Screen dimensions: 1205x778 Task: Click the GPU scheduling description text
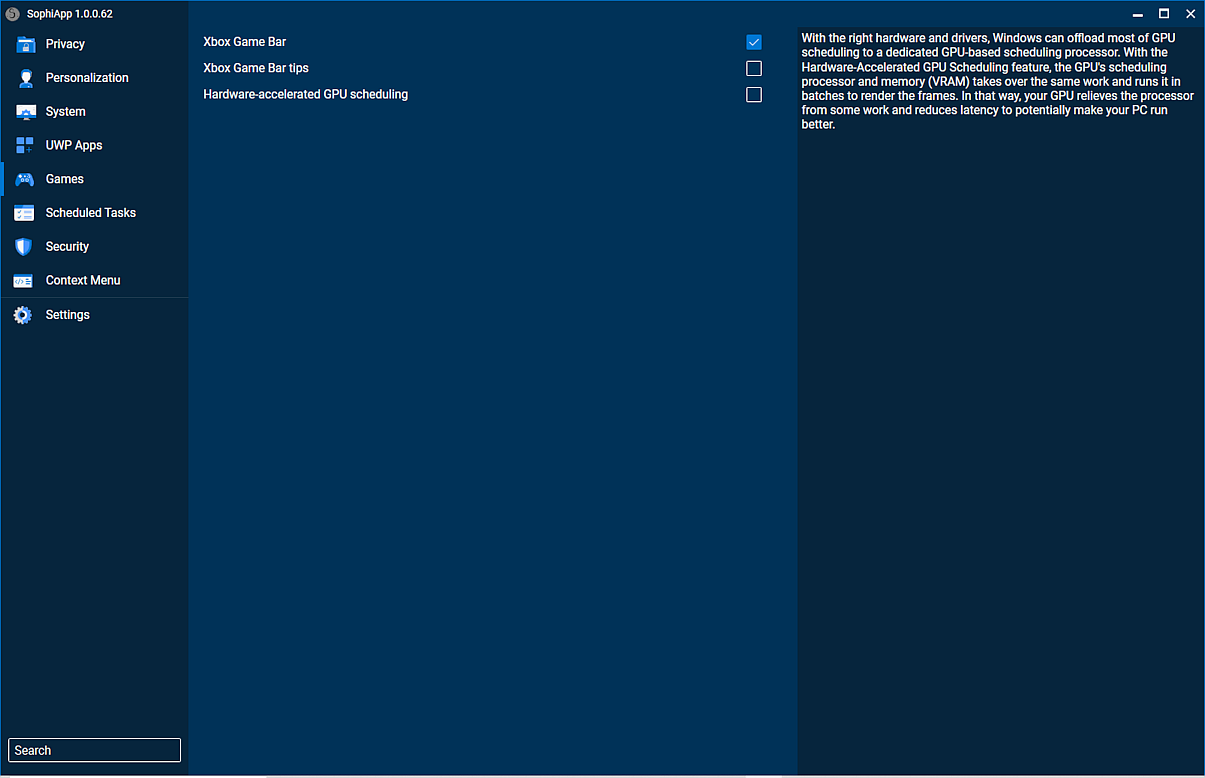point(998,81)
